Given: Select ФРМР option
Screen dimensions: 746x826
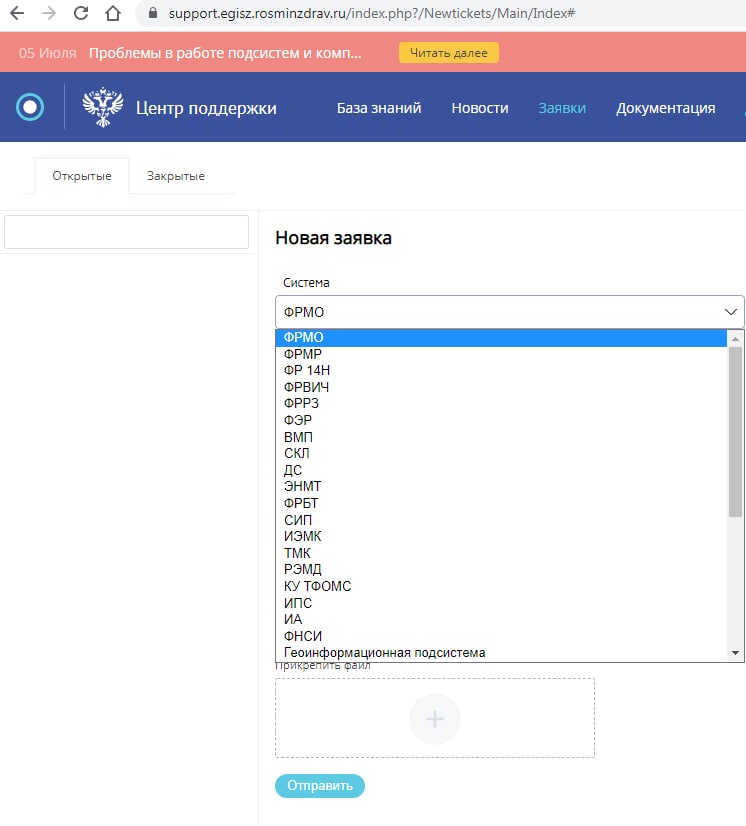Looking at the screenshot, I should click(x=501, y=354).
